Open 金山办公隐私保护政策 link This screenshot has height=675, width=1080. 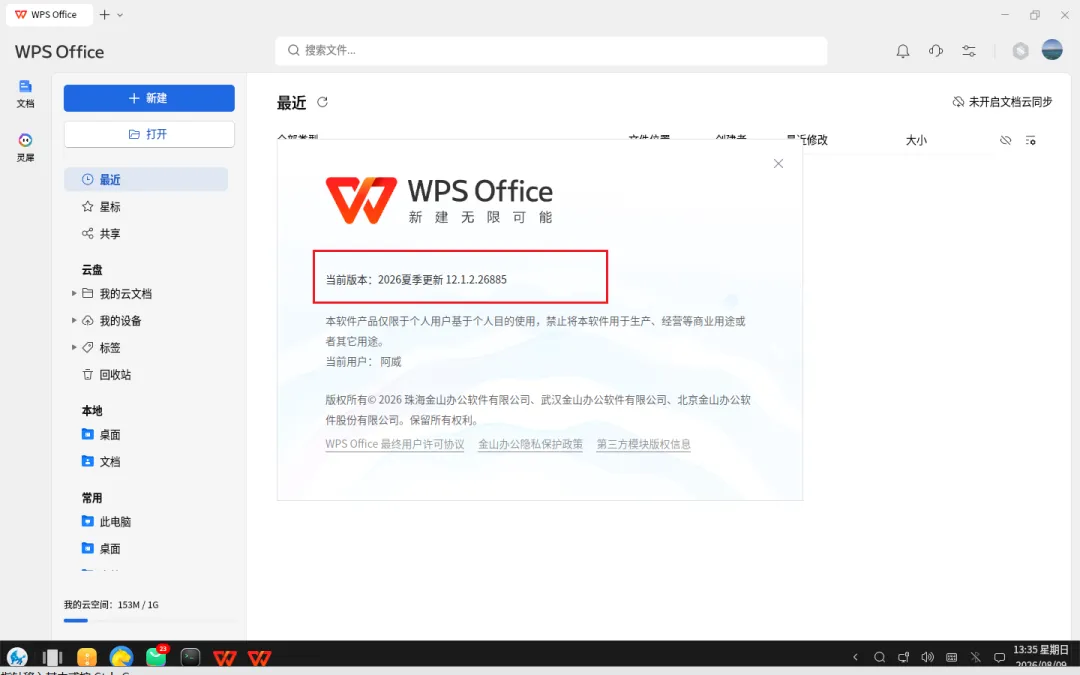tap(530, 444)
